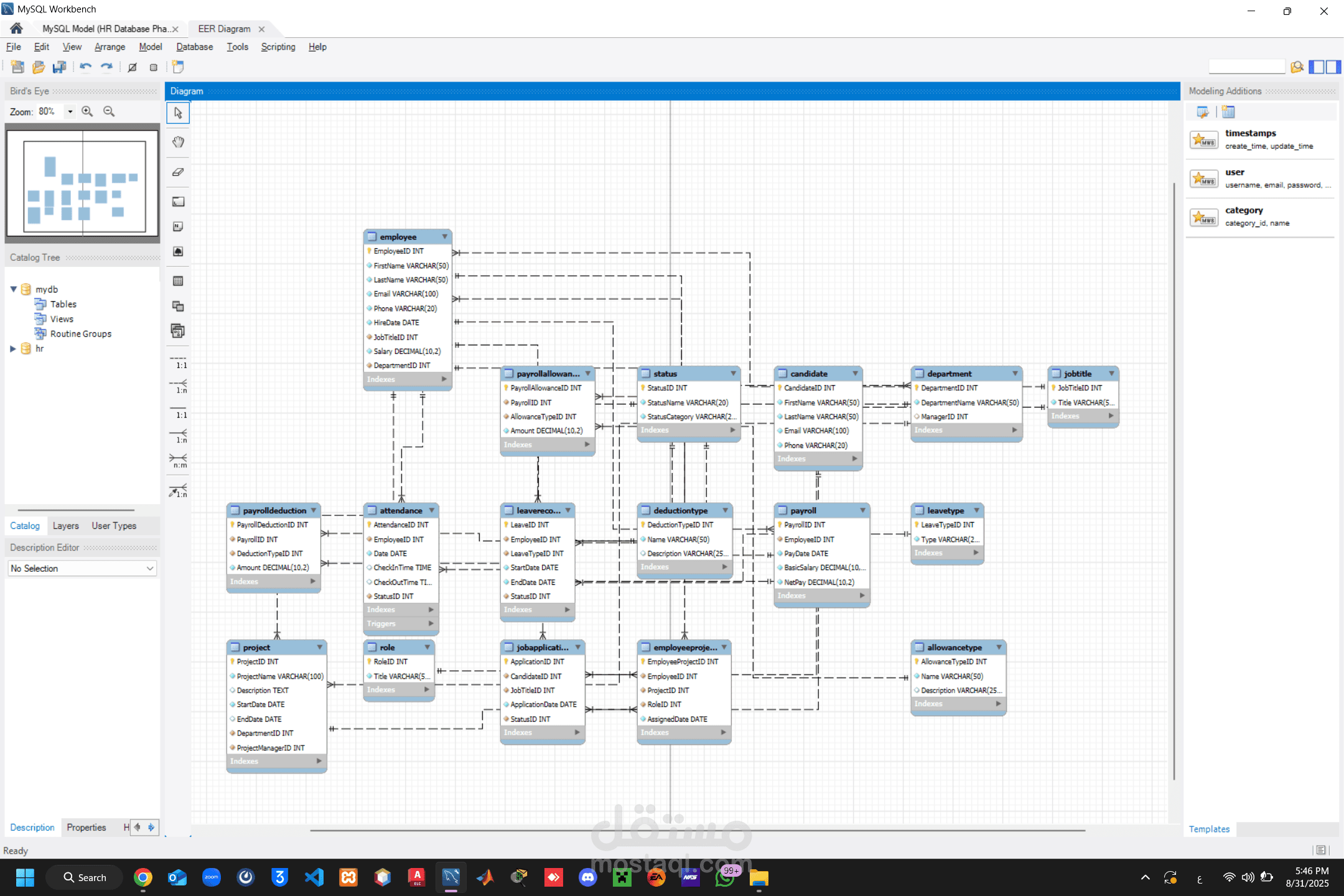Screen dimensions: 1344x896
Task: Click the new diagram toolbar icon
Action: coord(179,67)
